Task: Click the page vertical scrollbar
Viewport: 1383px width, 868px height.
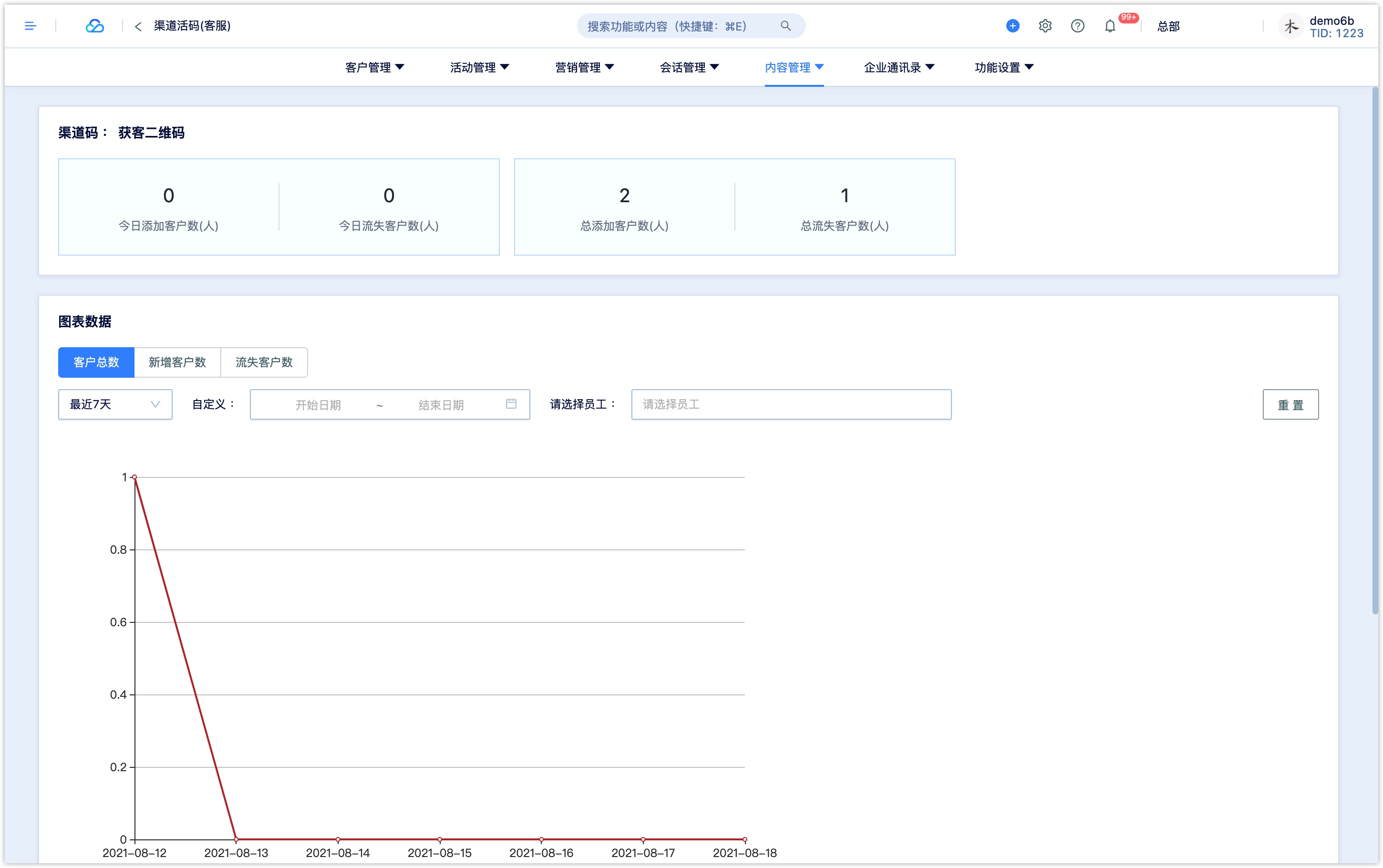Action: click(1375, 350)
